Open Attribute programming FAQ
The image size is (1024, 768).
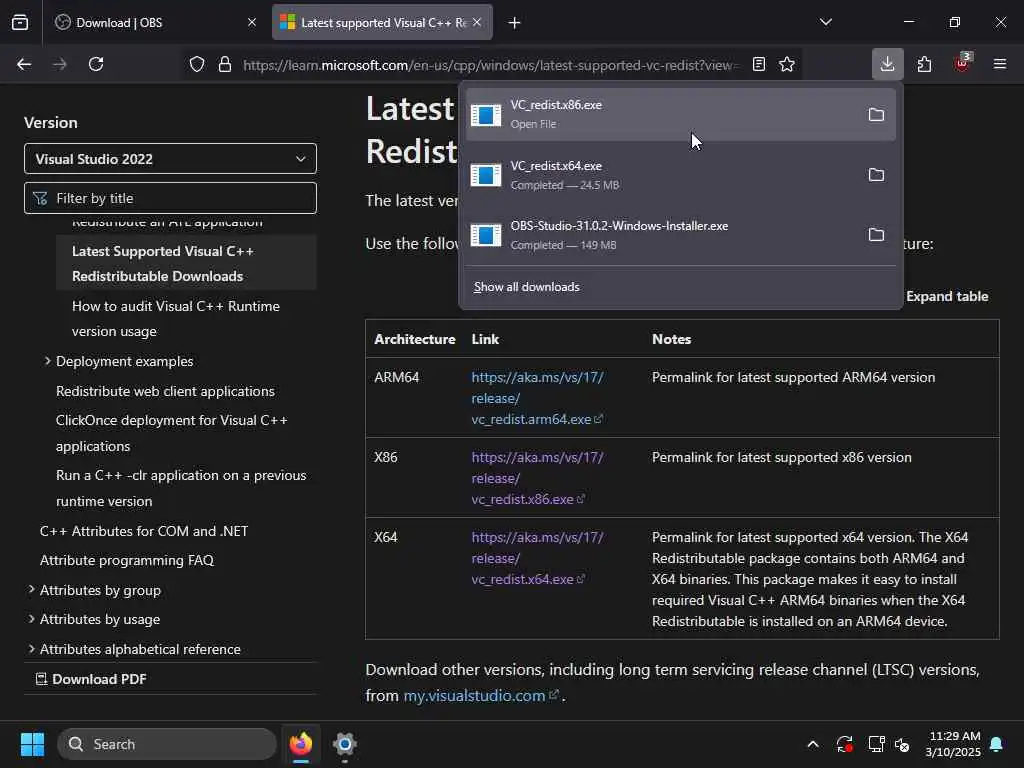[x=127, y=560]
